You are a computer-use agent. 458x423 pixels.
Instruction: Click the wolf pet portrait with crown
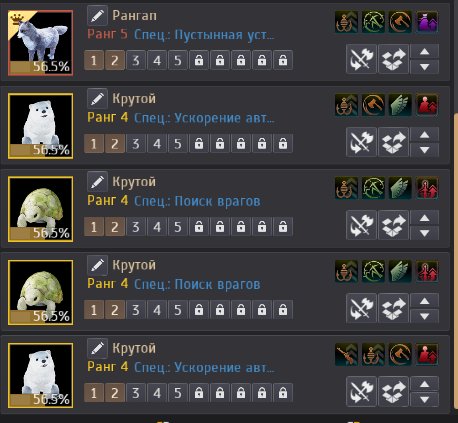40,43
